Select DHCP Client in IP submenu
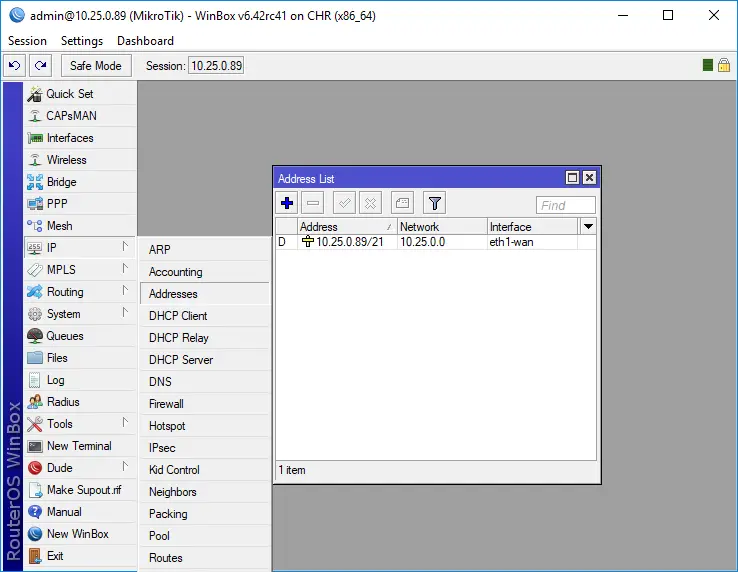738x572 pixels. click(205, 316)
